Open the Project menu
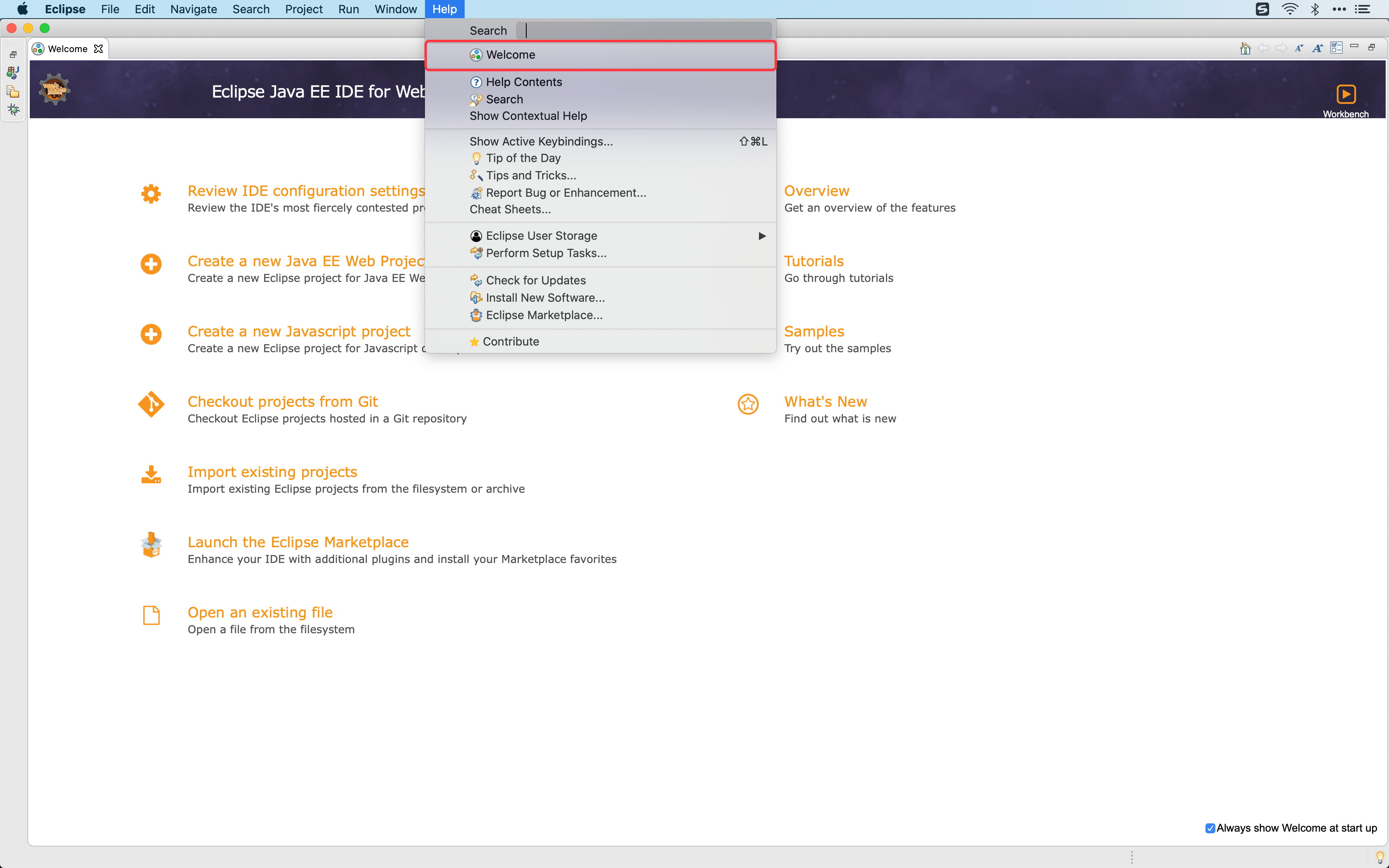The width and height of the screenshot is (1389, 868). point(303,9)
